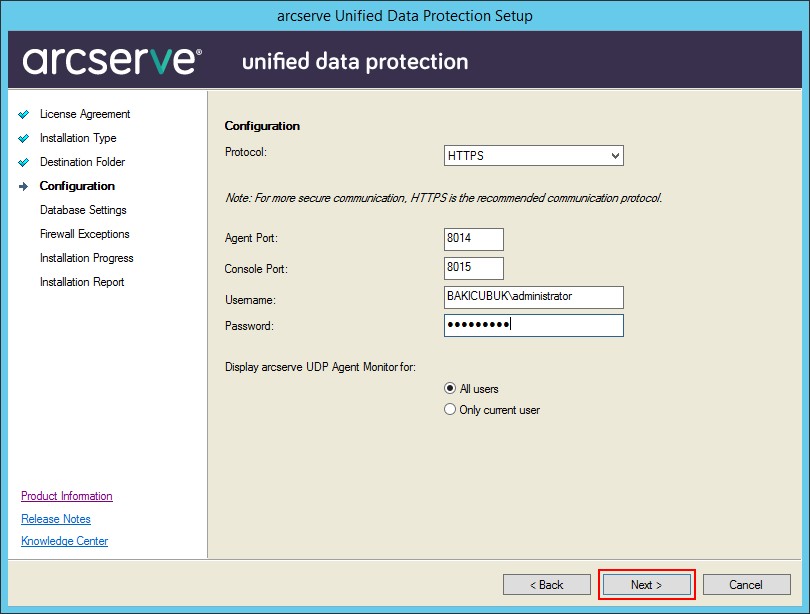Click the HTTPS recommendation note text

pos(444,198)
